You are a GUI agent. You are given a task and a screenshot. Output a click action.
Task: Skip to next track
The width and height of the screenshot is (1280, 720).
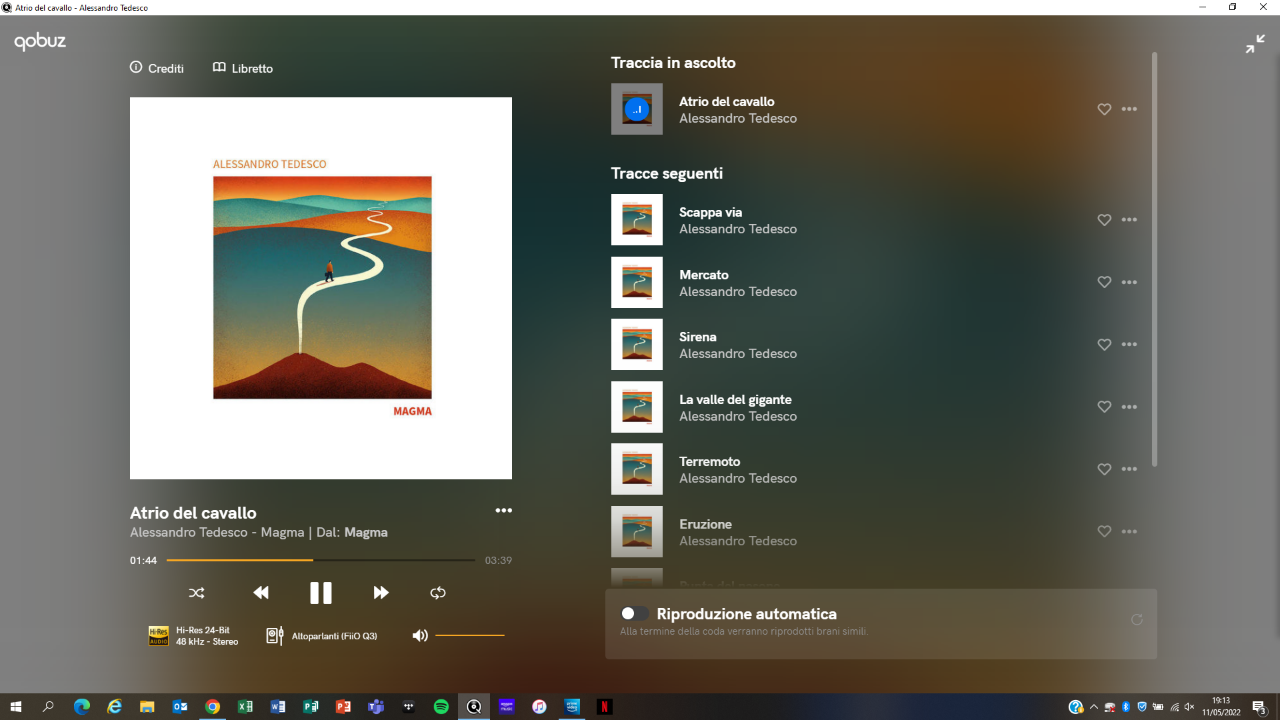point(381,593)
